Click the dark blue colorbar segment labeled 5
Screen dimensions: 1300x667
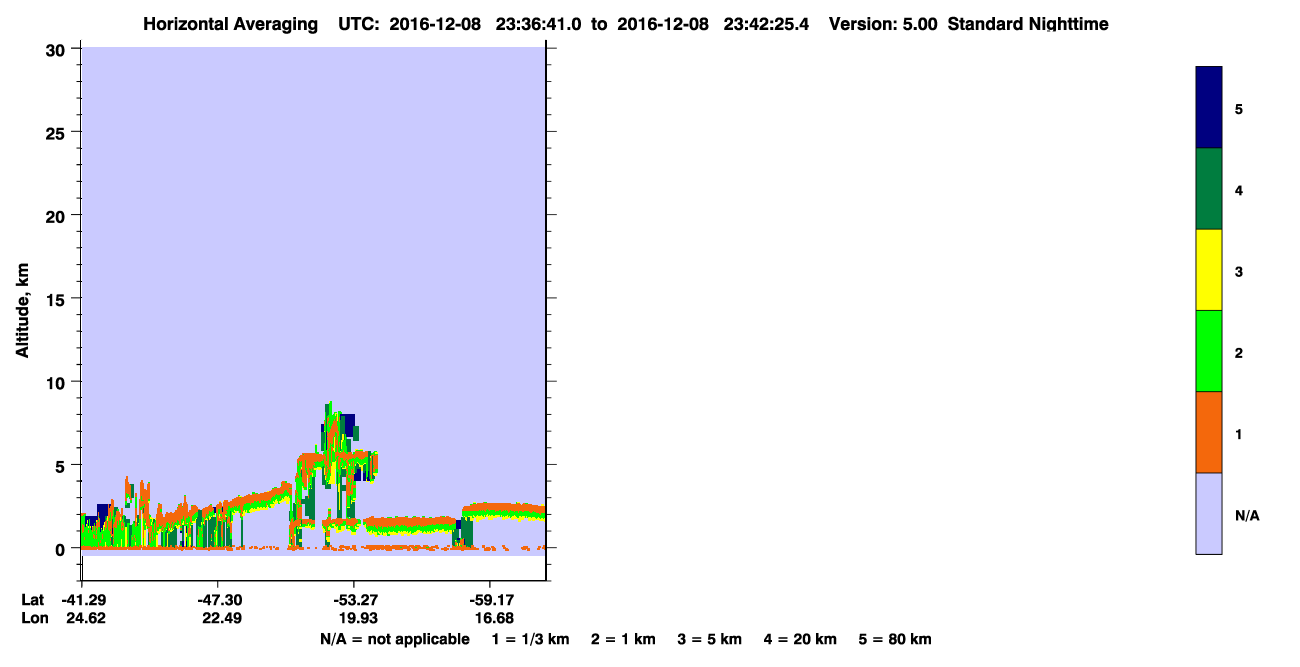click(x=1209, y=108)
